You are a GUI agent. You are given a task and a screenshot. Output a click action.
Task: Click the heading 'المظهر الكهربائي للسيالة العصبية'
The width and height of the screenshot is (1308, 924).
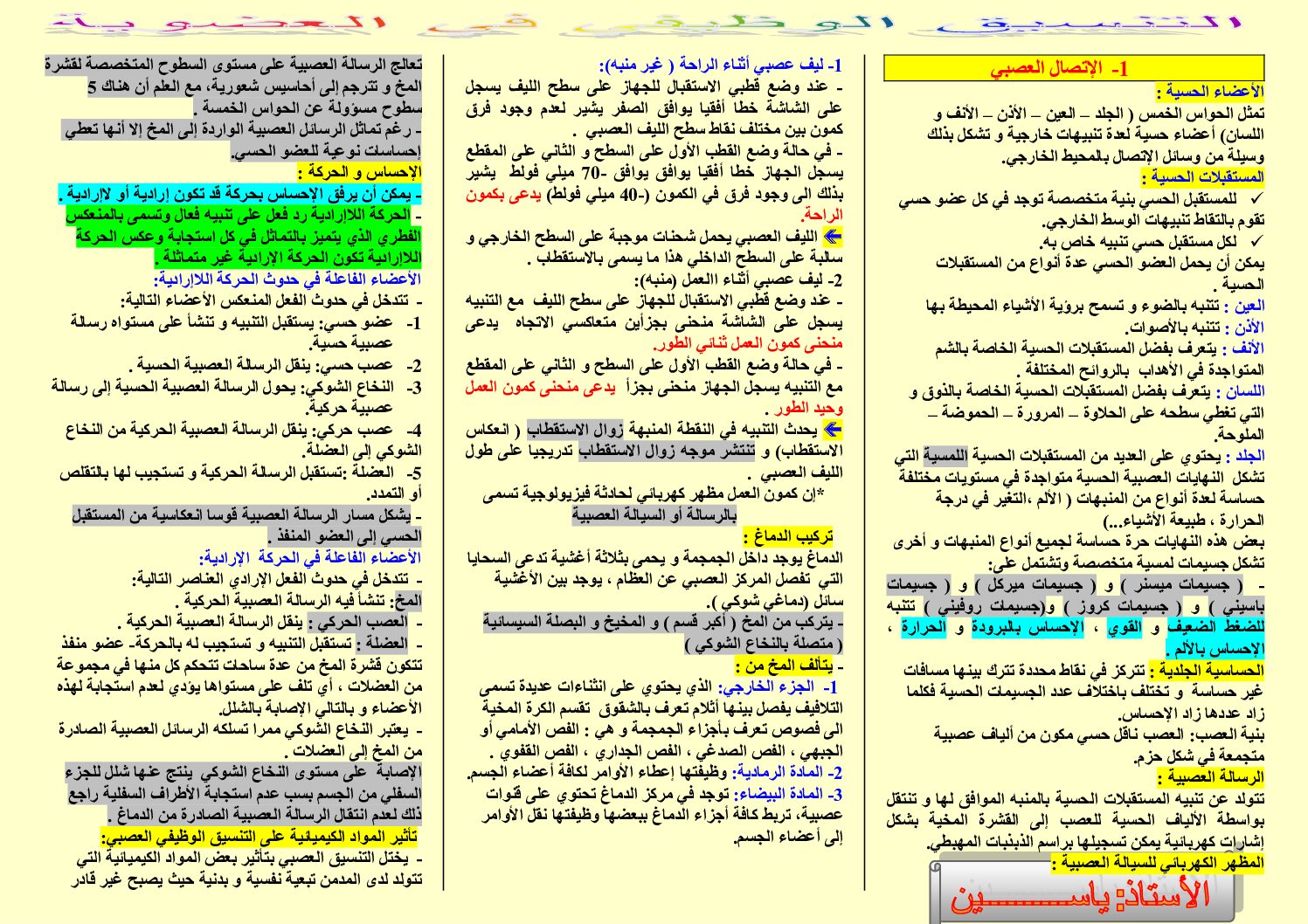1158,863
